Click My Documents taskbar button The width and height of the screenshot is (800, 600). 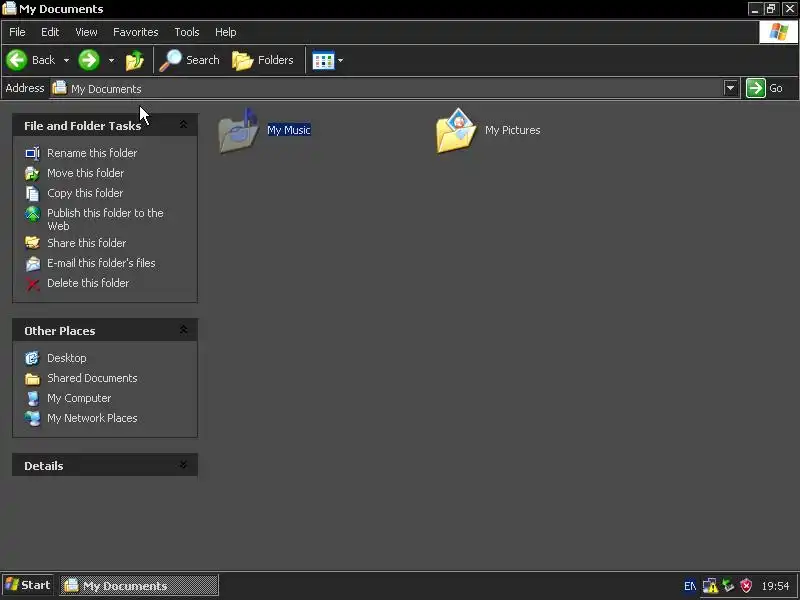139,585
